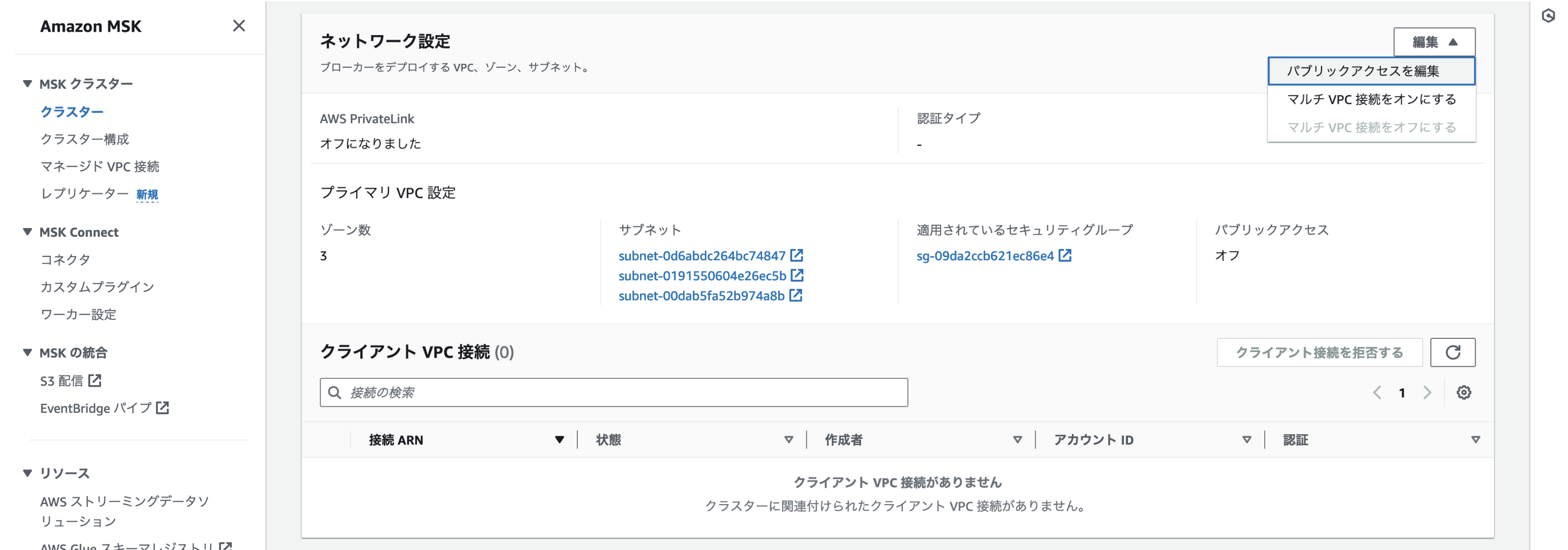
Task: Collapse the MSK クラスター section
Action: point(28,84)
